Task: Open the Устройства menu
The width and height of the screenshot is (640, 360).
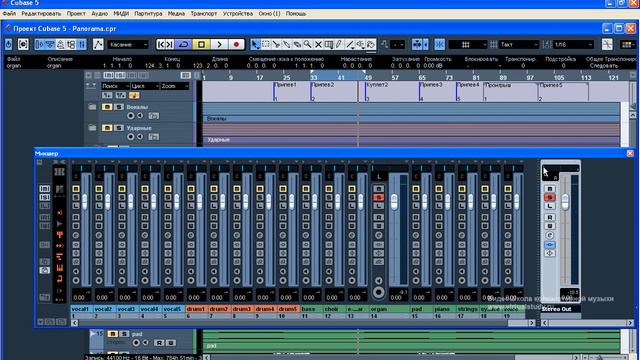Action: coord(238,13)
